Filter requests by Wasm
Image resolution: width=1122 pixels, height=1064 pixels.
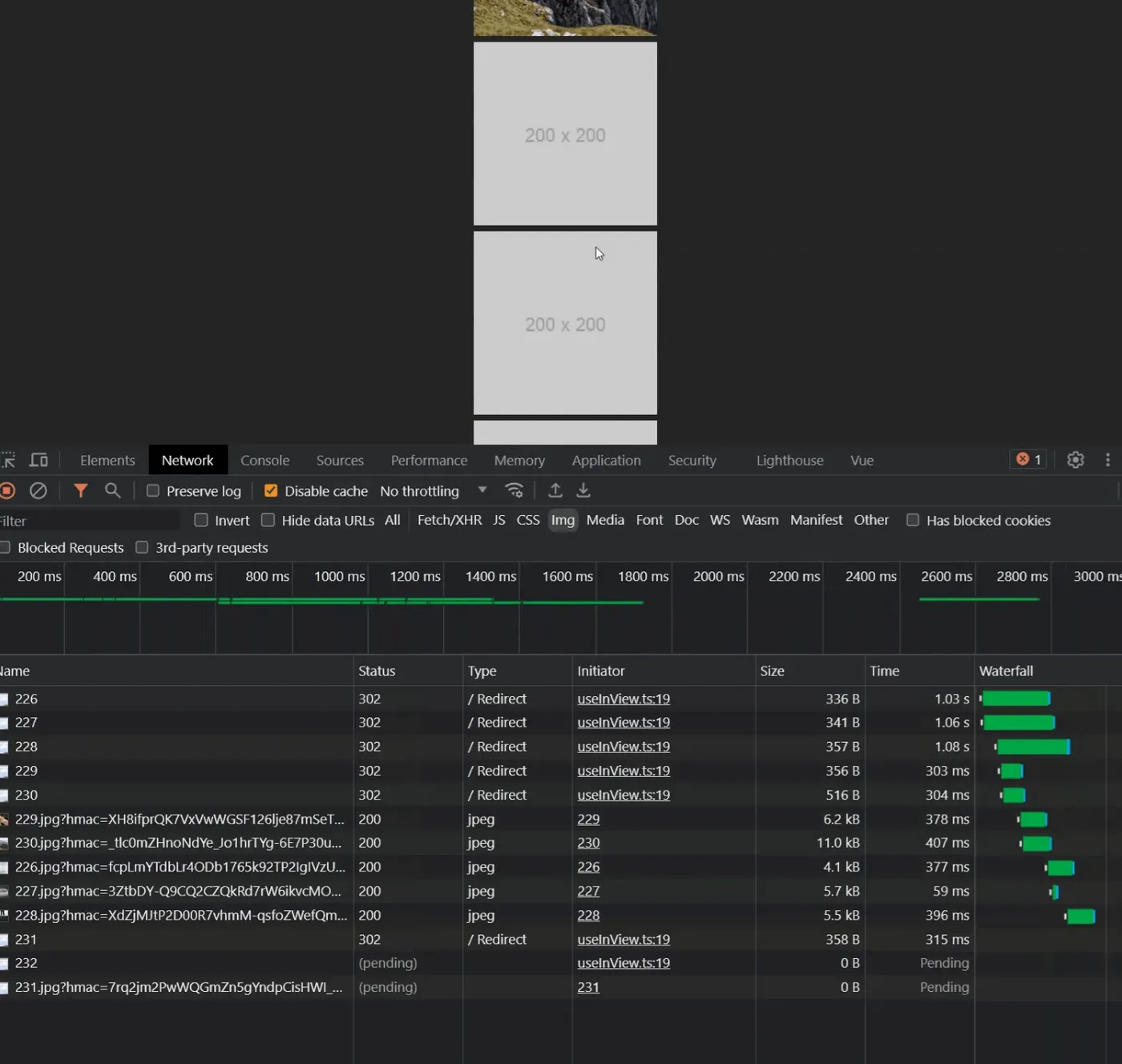coord(761,520)
